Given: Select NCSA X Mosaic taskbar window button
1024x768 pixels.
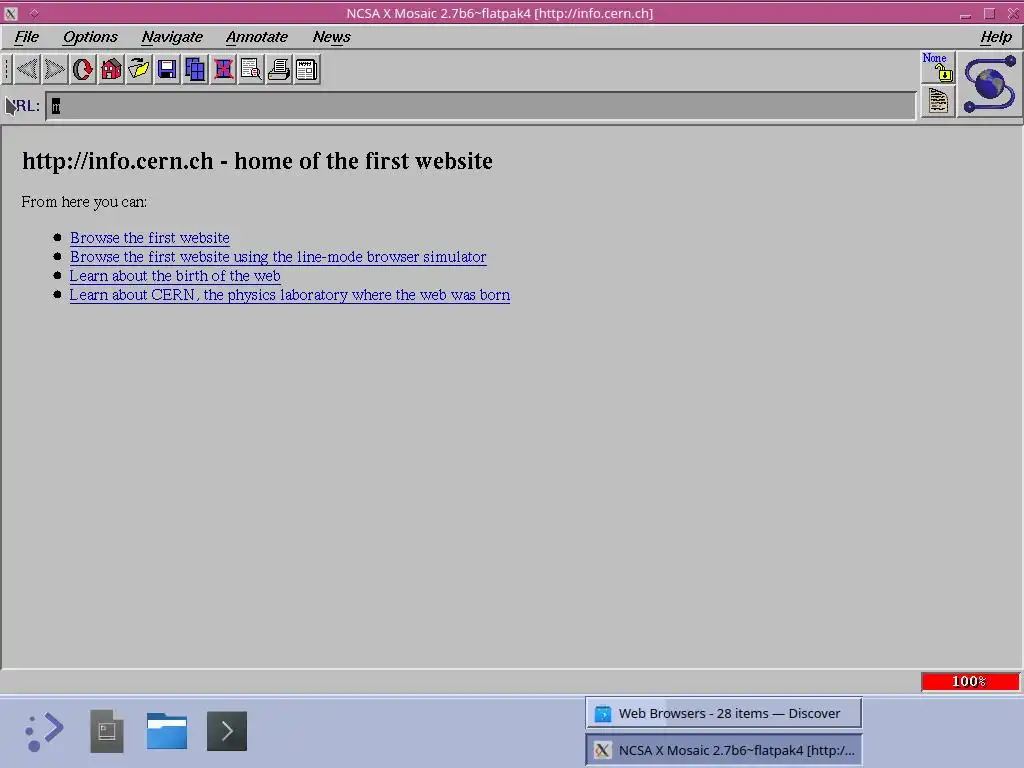Looking at the screenshot, I should (724, 750).
